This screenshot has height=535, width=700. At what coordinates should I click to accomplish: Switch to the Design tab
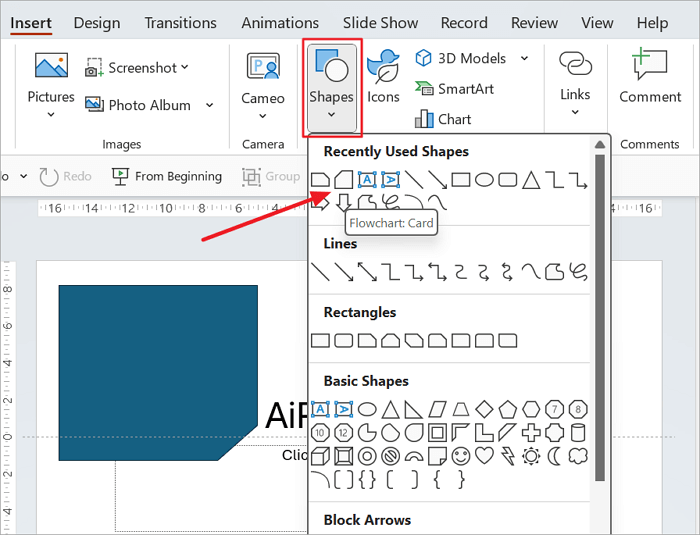(97, 23)
